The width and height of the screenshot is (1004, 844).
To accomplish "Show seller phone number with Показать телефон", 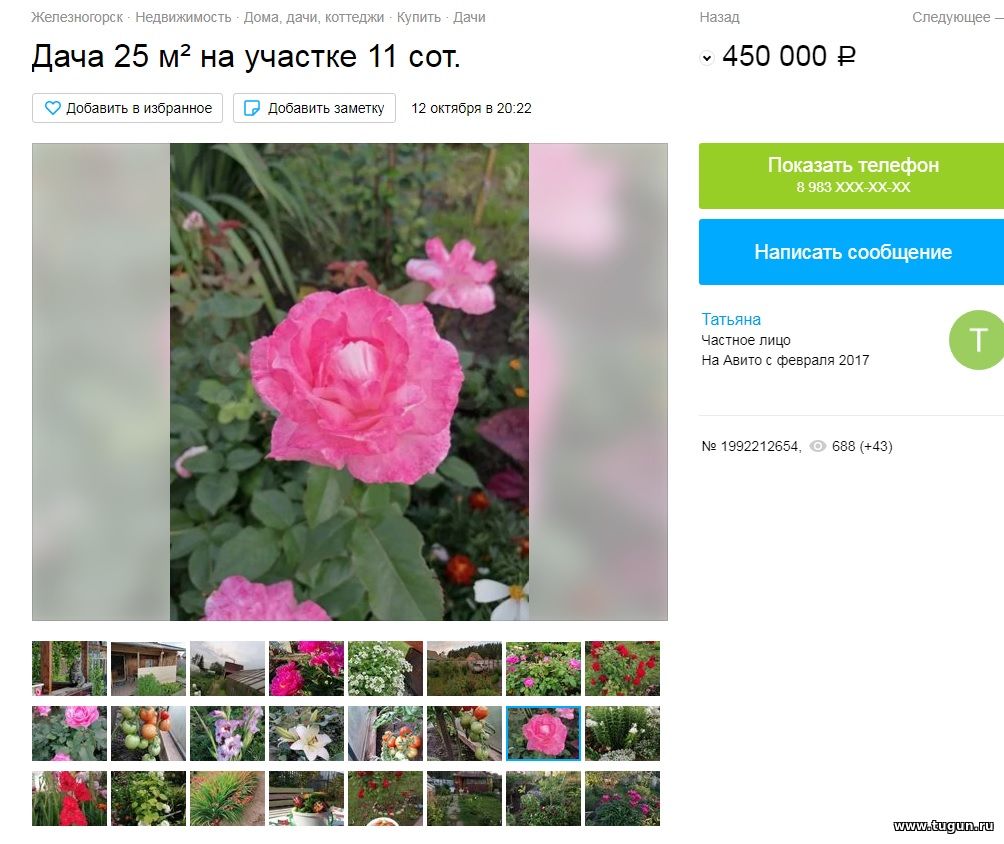I will [x=852, y=175].
